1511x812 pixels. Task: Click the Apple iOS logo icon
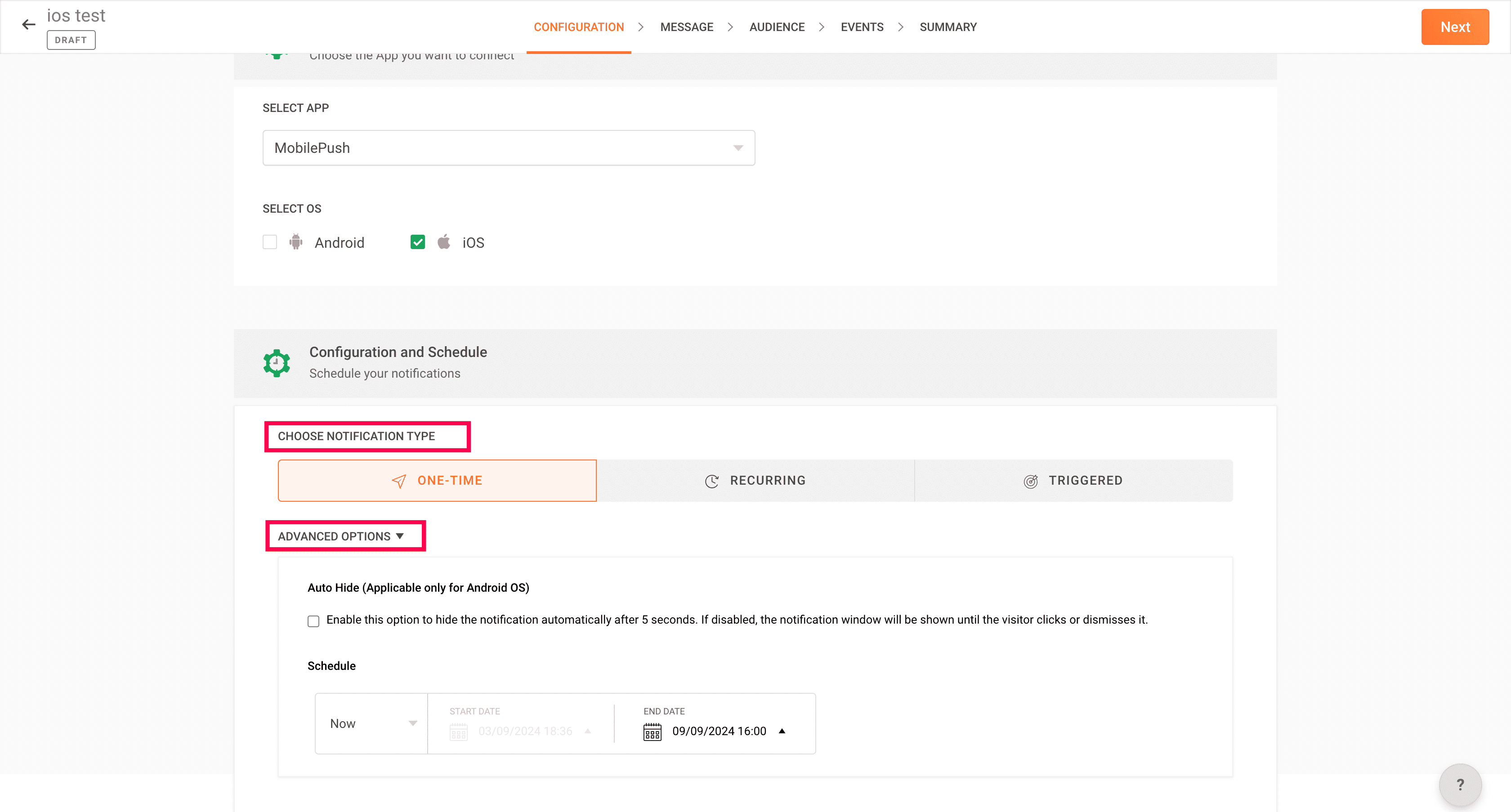[x=444, y=241]
